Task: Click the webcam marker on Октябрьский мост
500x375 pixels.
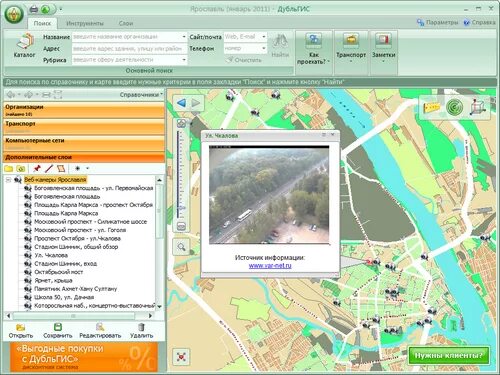Action: point(424,257)
